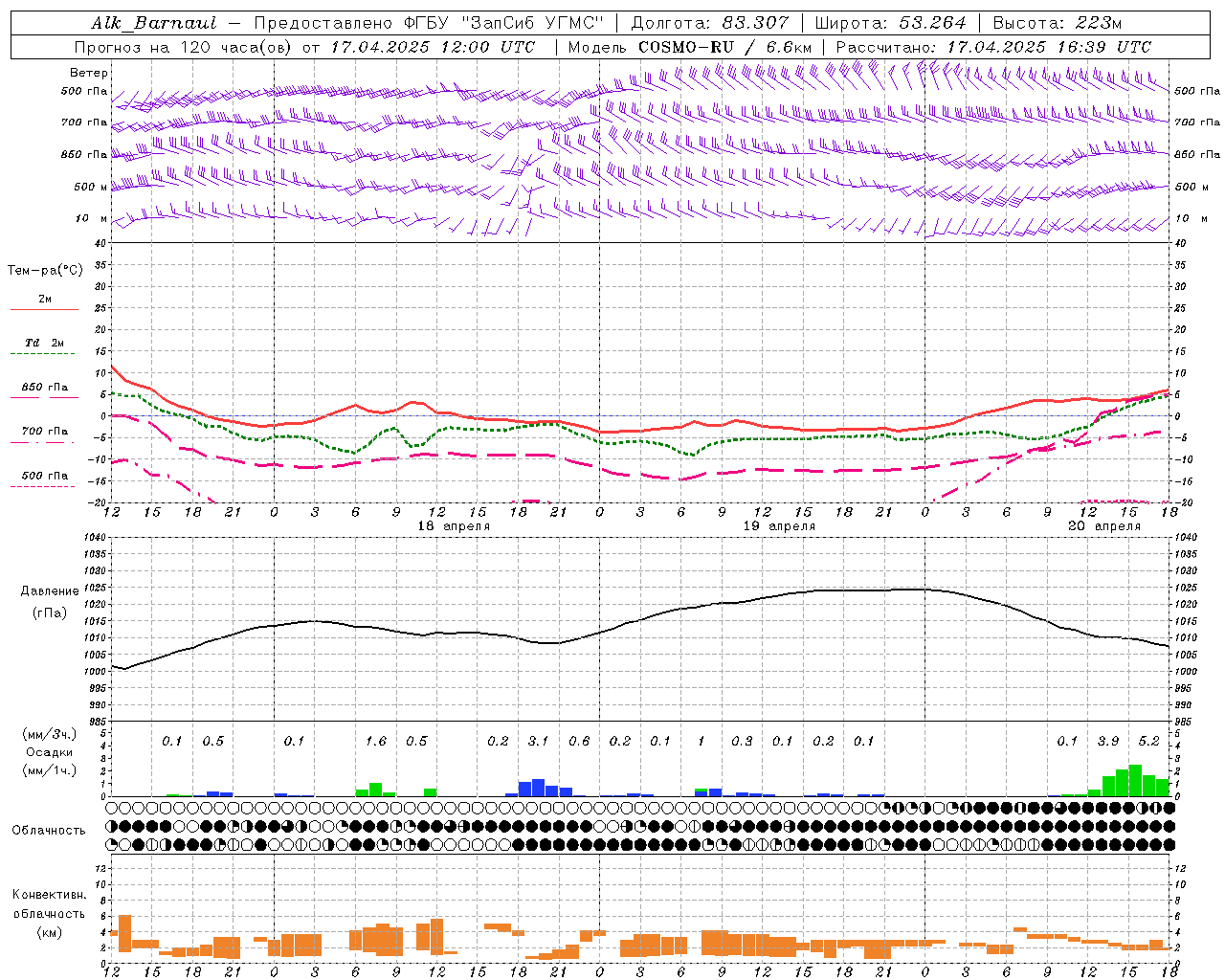Click the precipitation value "3.9"
Image resolution: width=1225 pixels, height=980 pixels.
[1108, 741]
